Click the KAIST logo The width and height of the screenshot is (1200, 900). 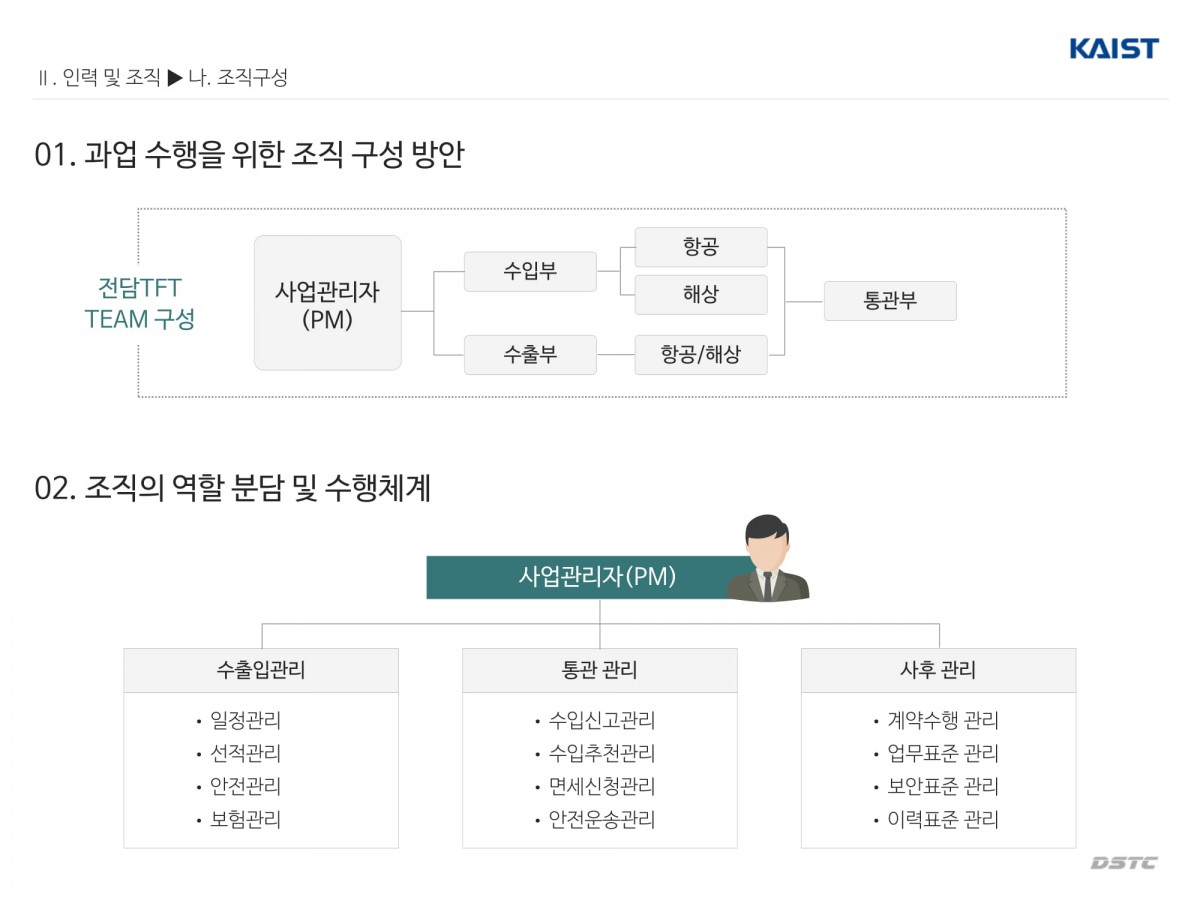[1113, 48]
